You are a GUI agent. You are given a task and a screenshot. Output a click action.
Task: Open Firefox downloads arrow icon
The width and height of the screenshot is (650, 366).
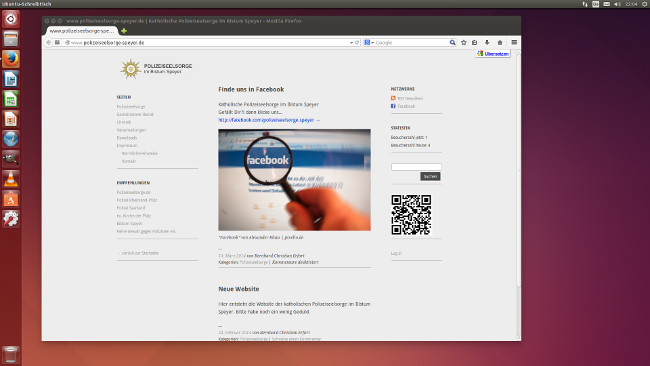pyautogui.click(x=487, y=42)
